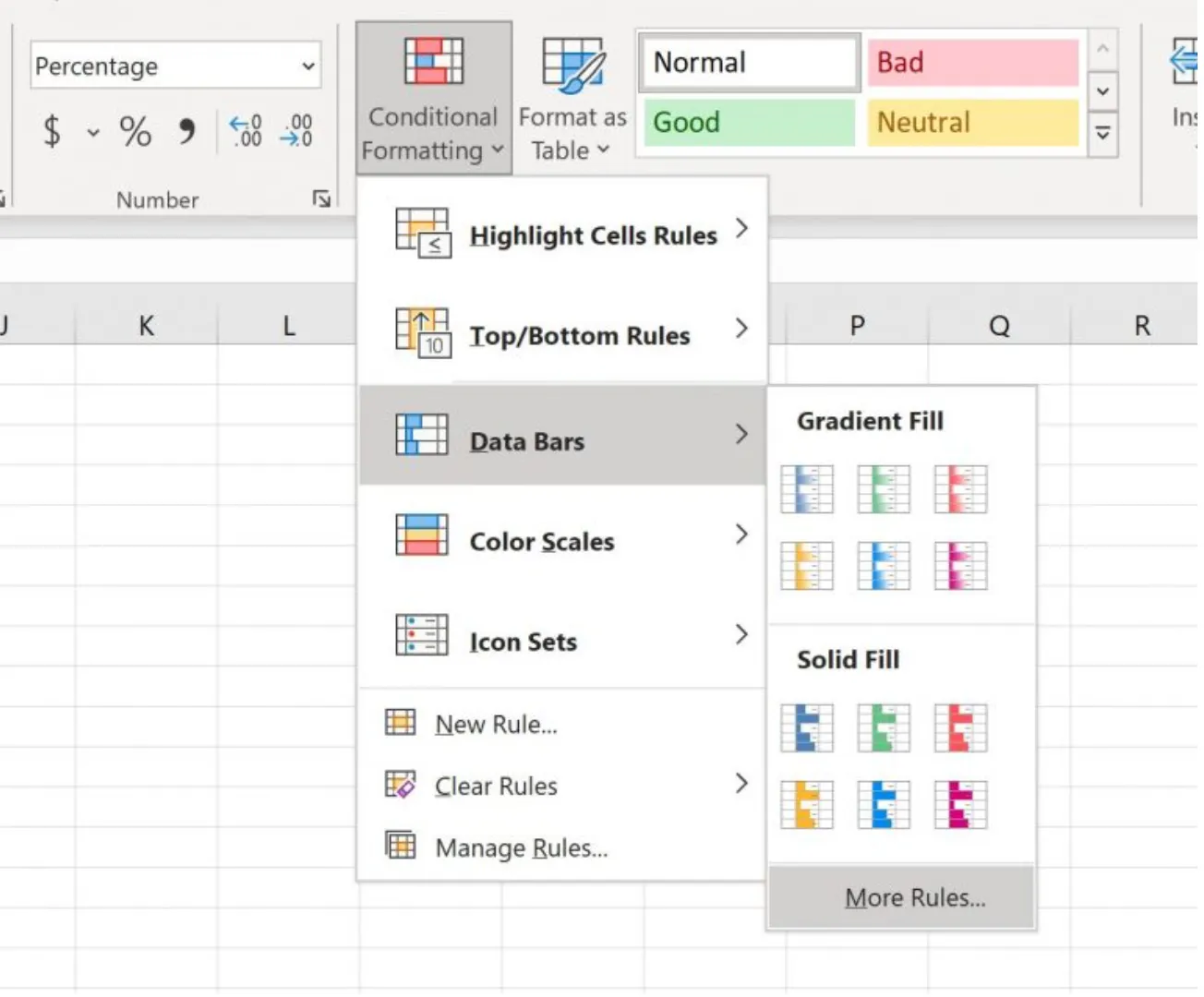Click the Clear Rules eraser icon

pyautogui.click(x=400, y=785)
